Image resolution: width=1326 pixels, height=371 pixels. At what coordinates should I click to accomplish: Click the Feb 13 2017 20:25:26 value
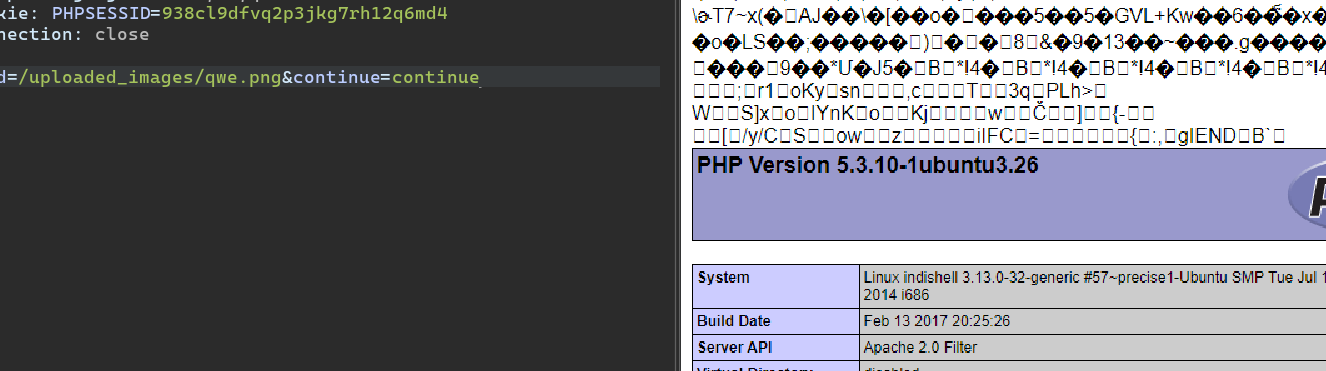coord(936,321)
